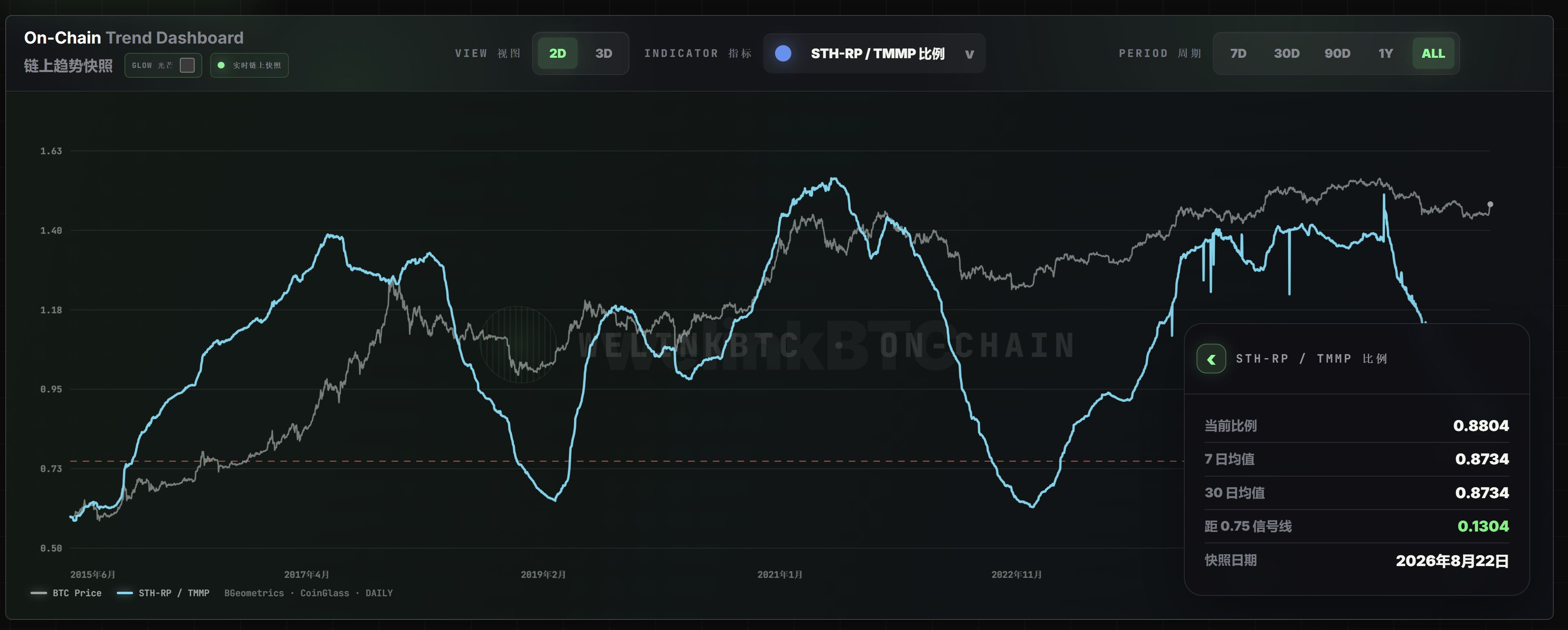Viewport: 1568px width, 630px height.
Task: Click the STH-RP / TMMP legend entry
Action: click(x=163, y=593)
